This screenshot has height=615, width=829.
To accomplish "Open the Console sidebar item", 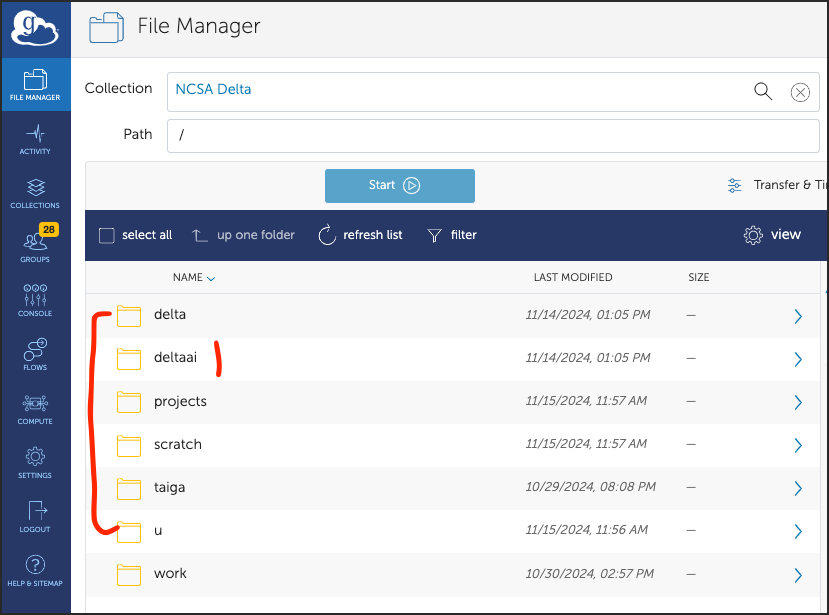I will pos(35,300).
